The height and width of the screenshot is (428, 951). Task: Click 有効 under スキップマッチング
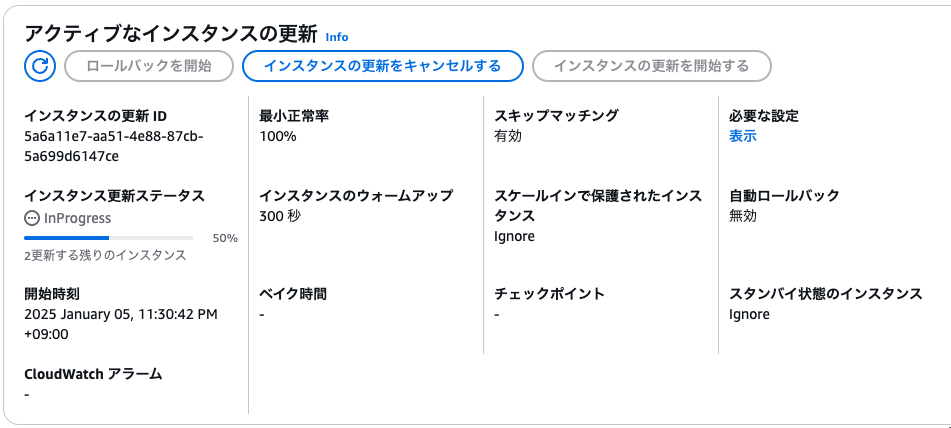[x=508, y=136]
